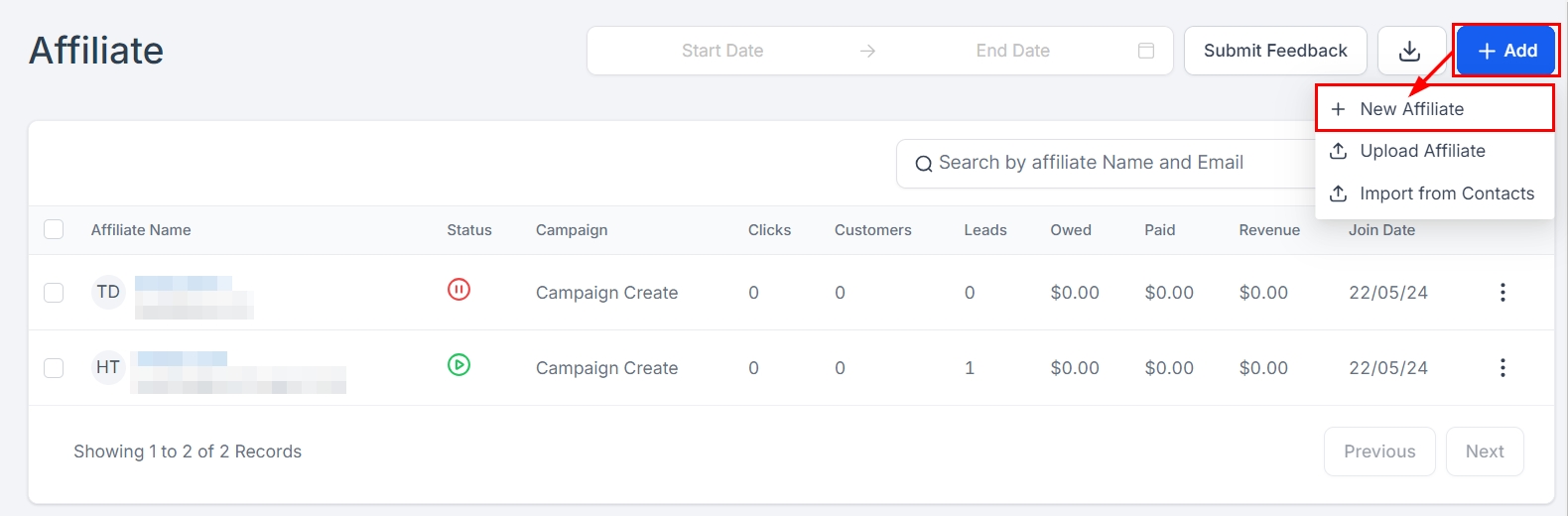Open the Start Date picker field

pyautogui.click(x=722, y=51)
